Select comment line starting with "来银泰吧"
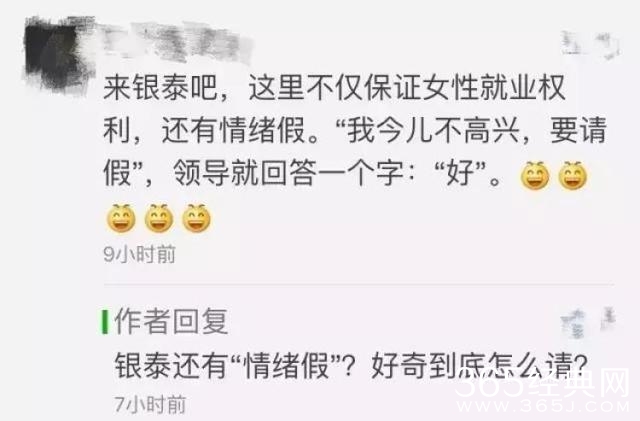Viewport: 640px width, 421px height. tap(334, 87)
